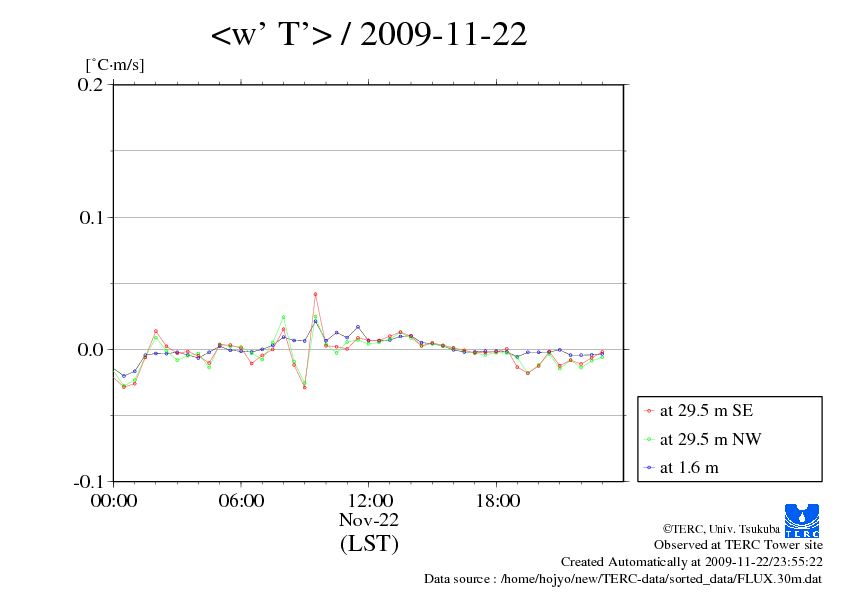
Task: Click the 00:00 x-axis label
Action: tap(114, 501)
